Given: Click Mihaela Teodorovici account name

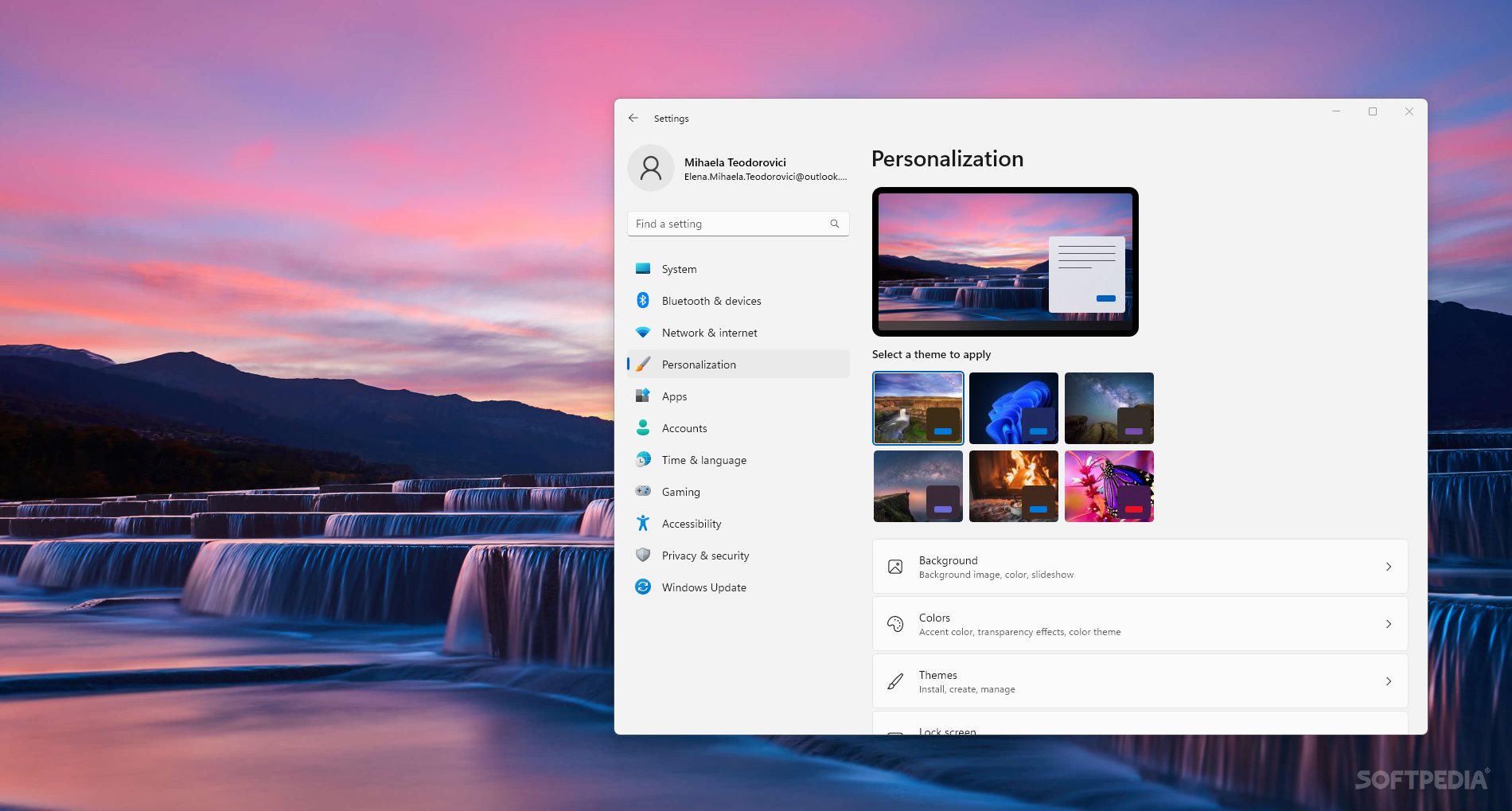Looking at the screenshot, I should [x=735, y=162].
